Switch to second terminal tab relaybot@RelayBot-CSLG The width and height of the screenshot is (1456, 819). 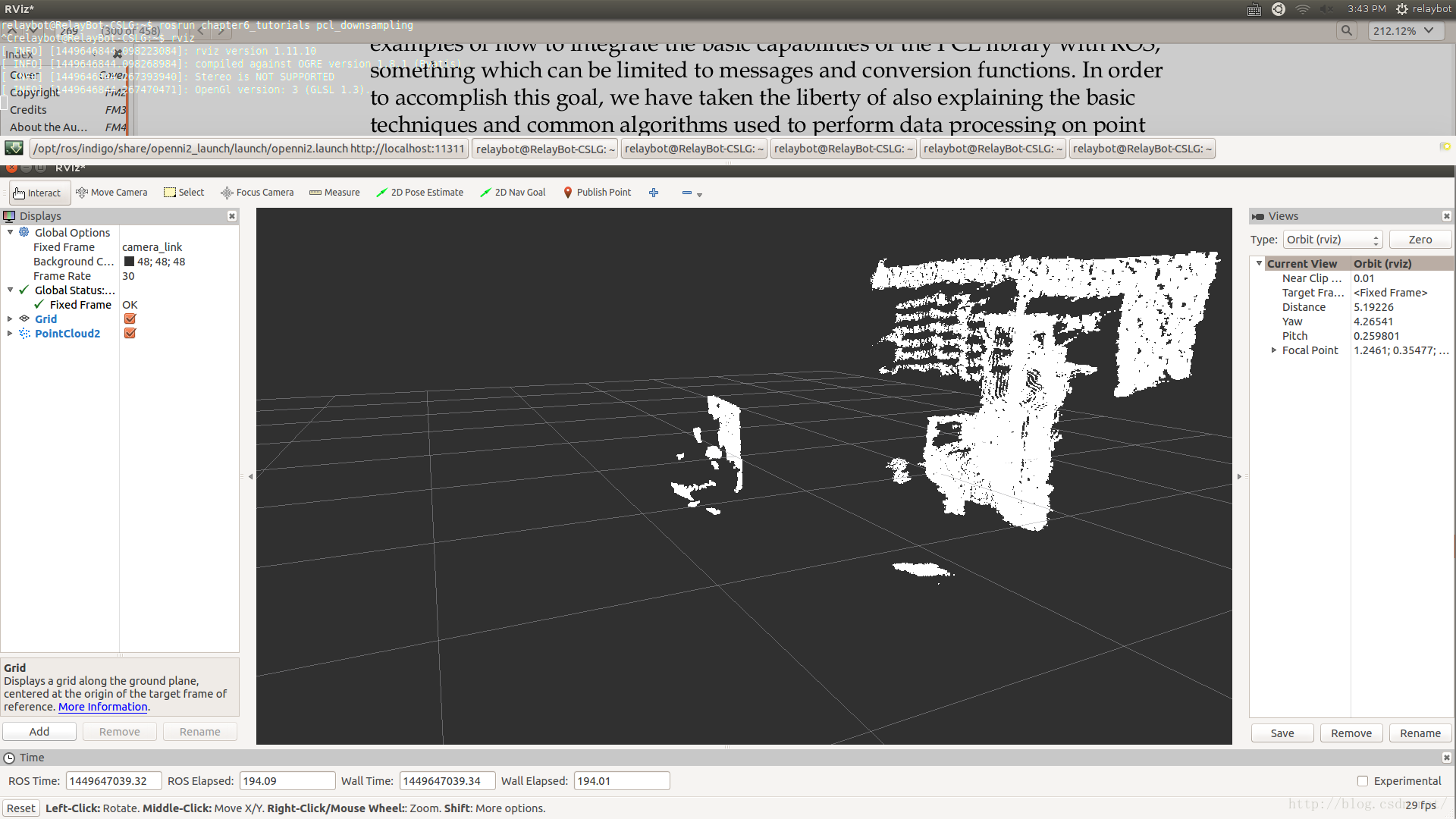tap(545, 149)
